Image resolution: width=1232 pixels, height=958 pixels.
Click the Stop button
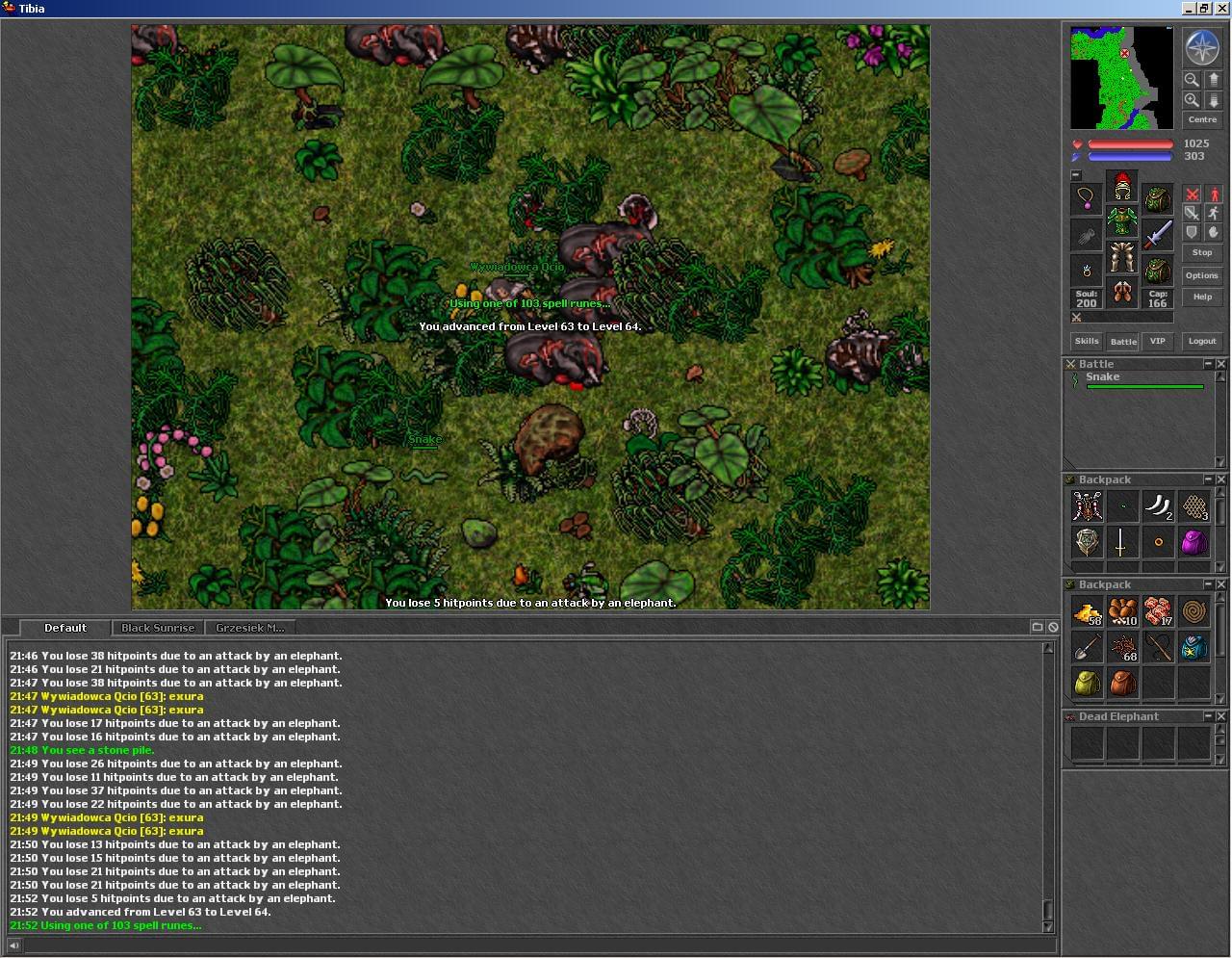click(1202, 253)
